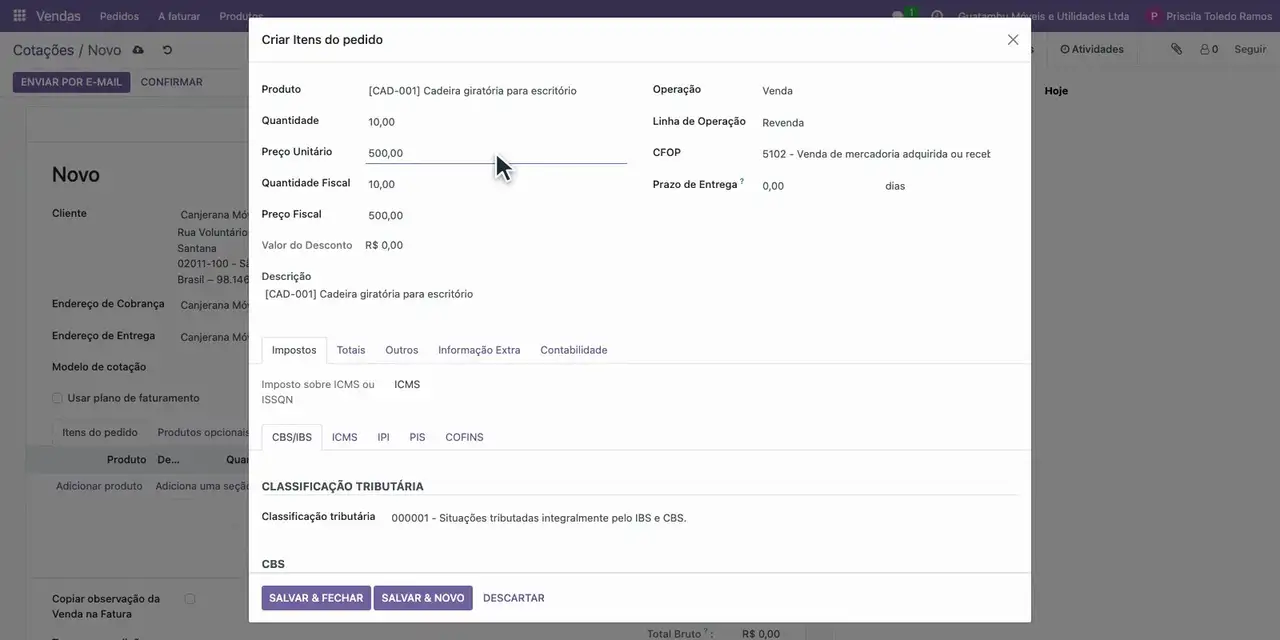This screenshot has width=1280, height=640.
Task: Click the Quantidade field showing 10,00
Action: click(496, 122)
